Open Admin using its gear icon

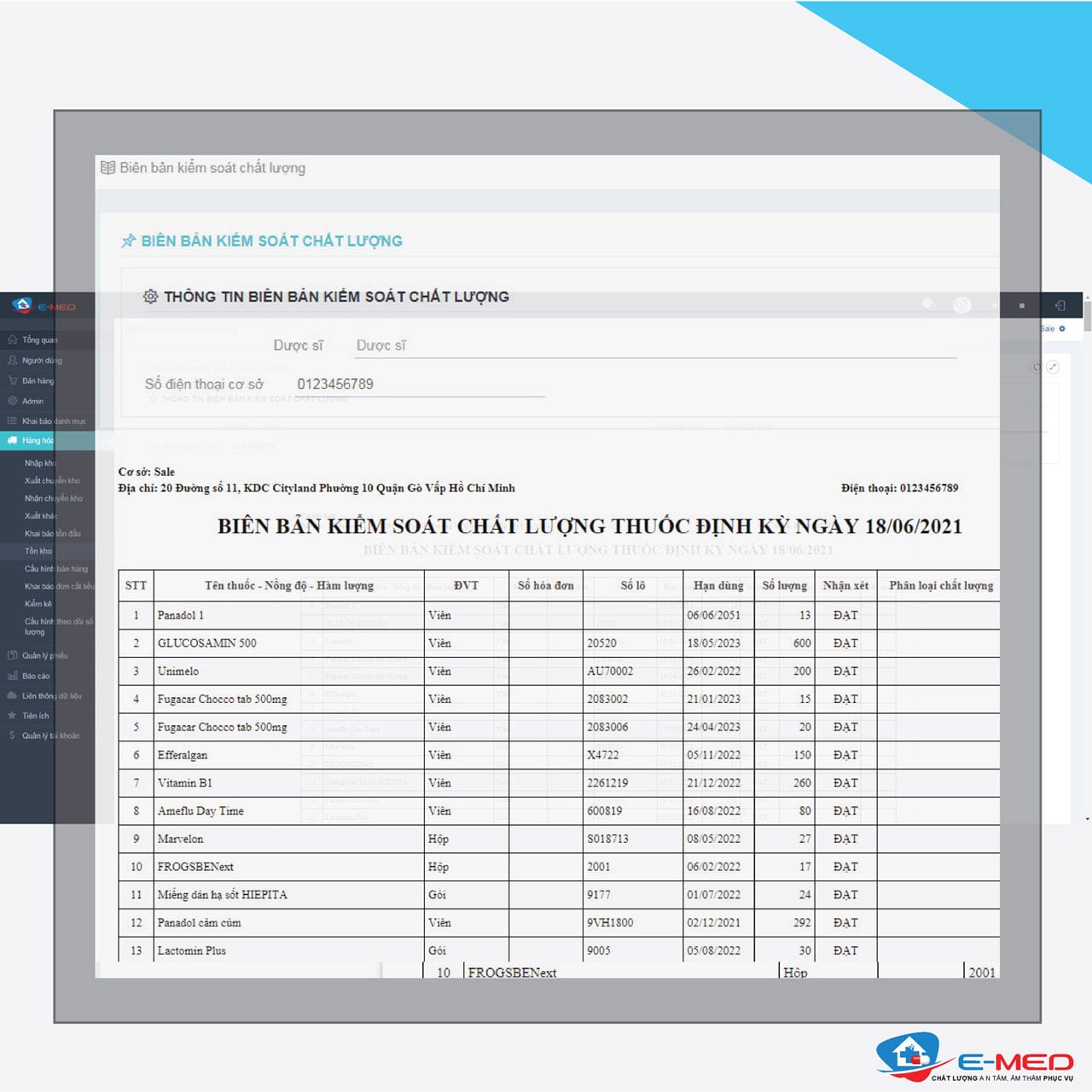pos(12,401)
